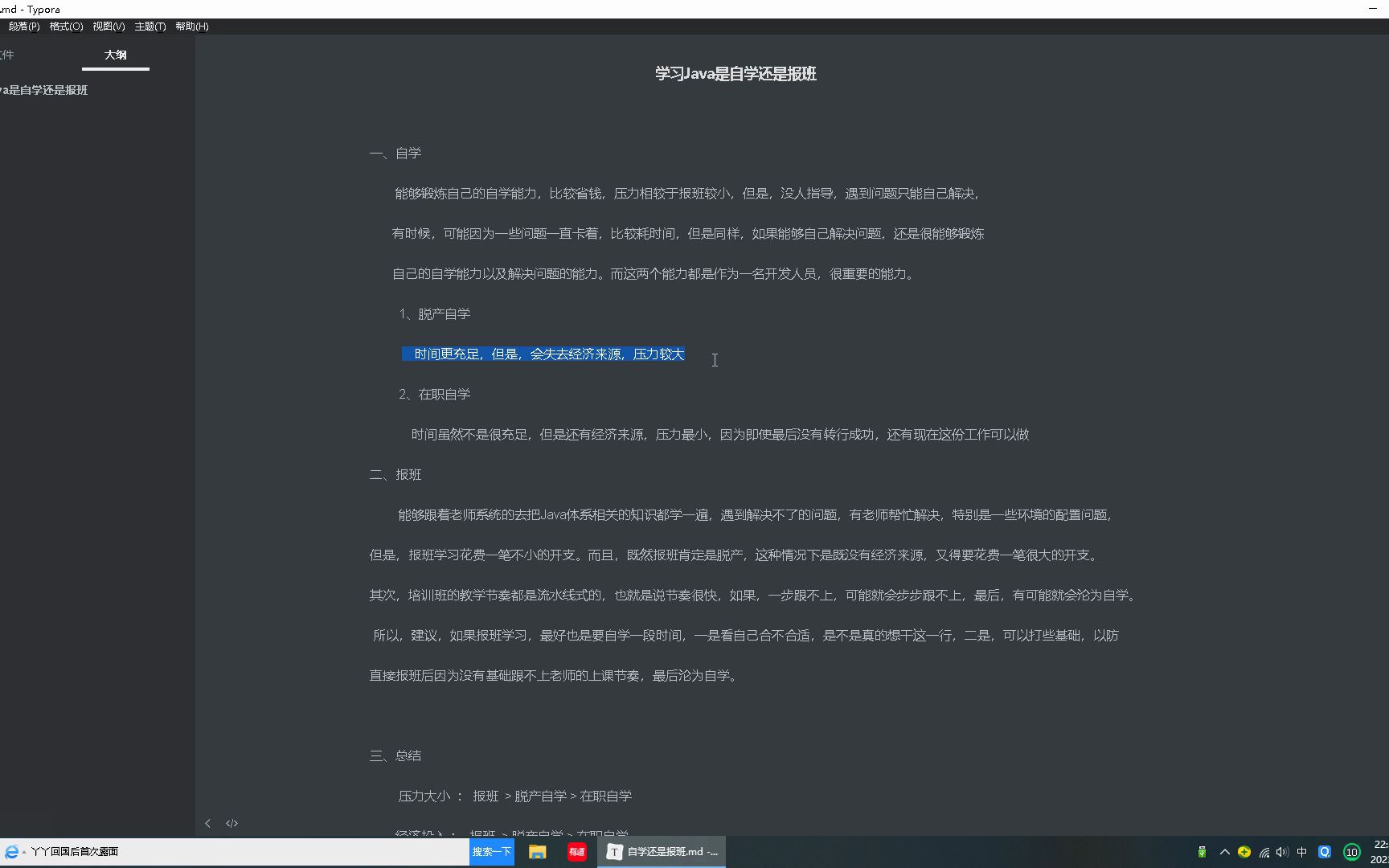Viewport: 1389px width, 868px height.
Task: Open Internet Explorer icon in taskbar
Action: 11,852
